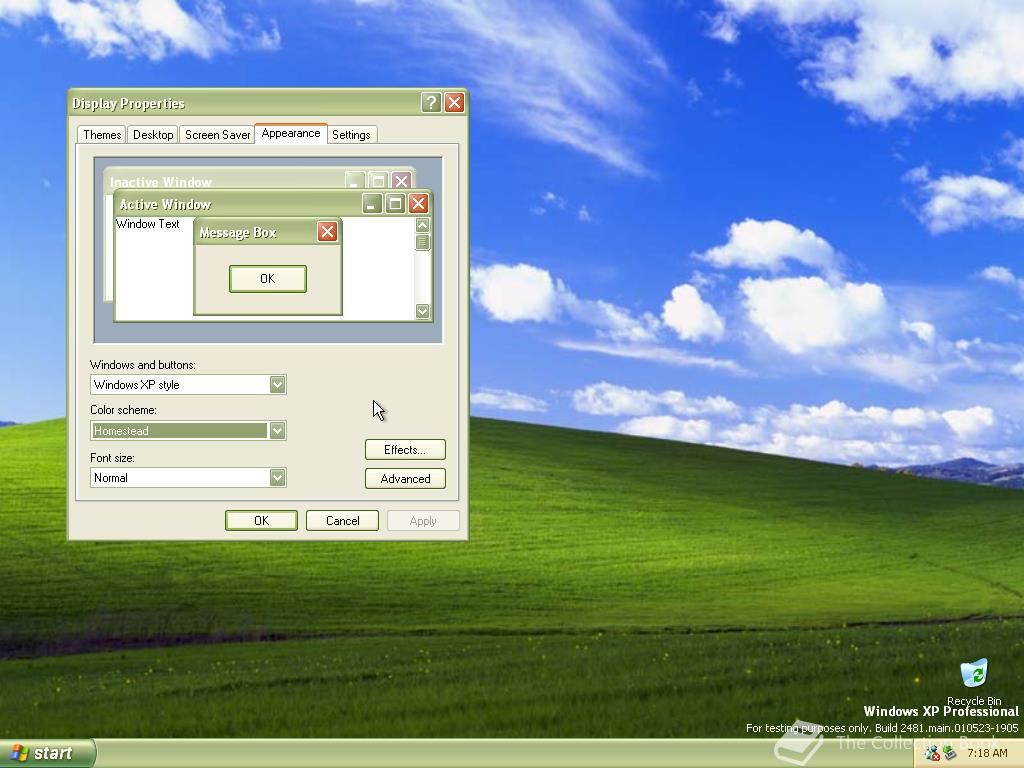Click the Active Window maximize icon in preview
1024x768 pixels.
pyautogui.click(x=395, y=204)
